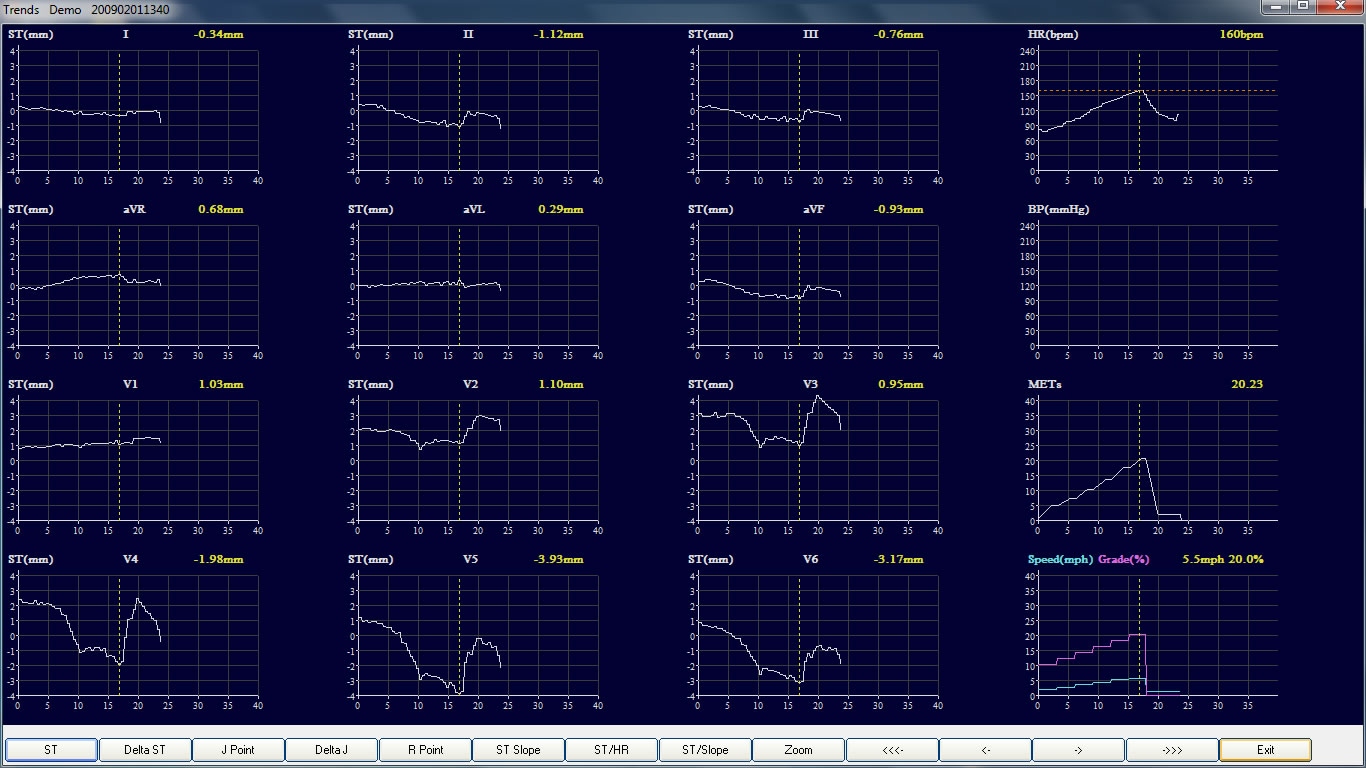Click the fast forward ->>> button

[x=1171, y=749]
